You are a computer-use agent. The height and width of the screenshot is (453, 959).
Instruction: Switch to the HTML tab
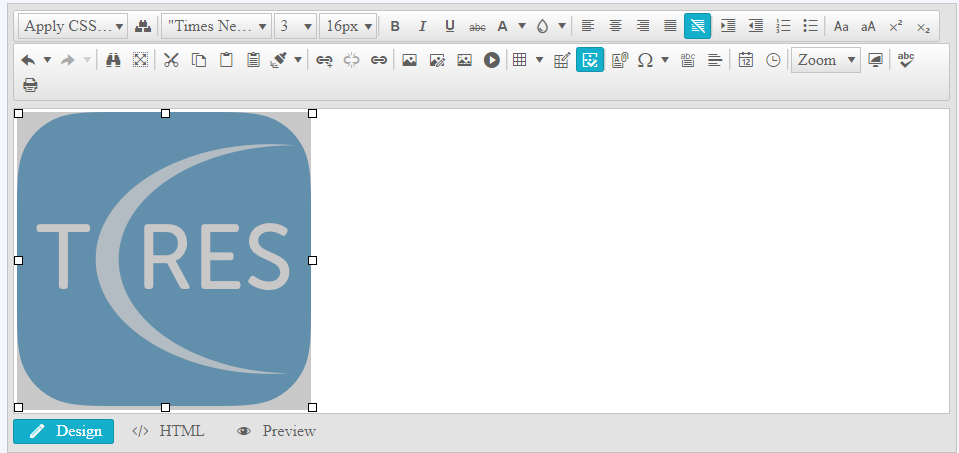(168, 431)
